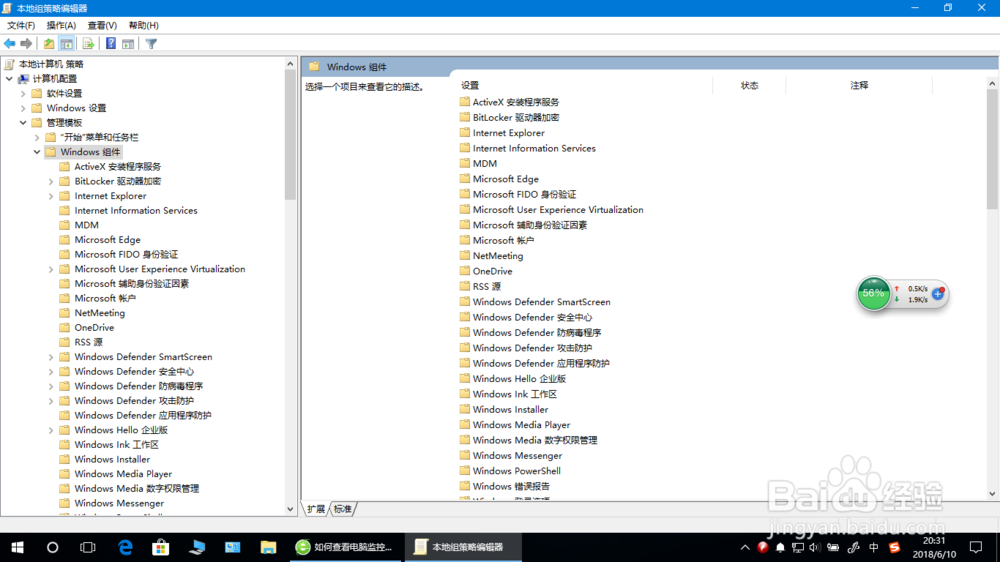Image resolution: width=1000 pixels, height=562 pixels.
Task: Open the Windows Start button
Action: pos(17,547)
